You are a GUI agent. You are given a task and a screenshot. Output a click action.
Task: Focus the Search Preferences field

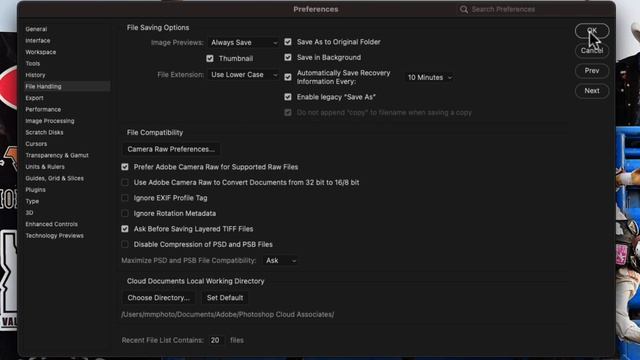click(x=531, y=9)
